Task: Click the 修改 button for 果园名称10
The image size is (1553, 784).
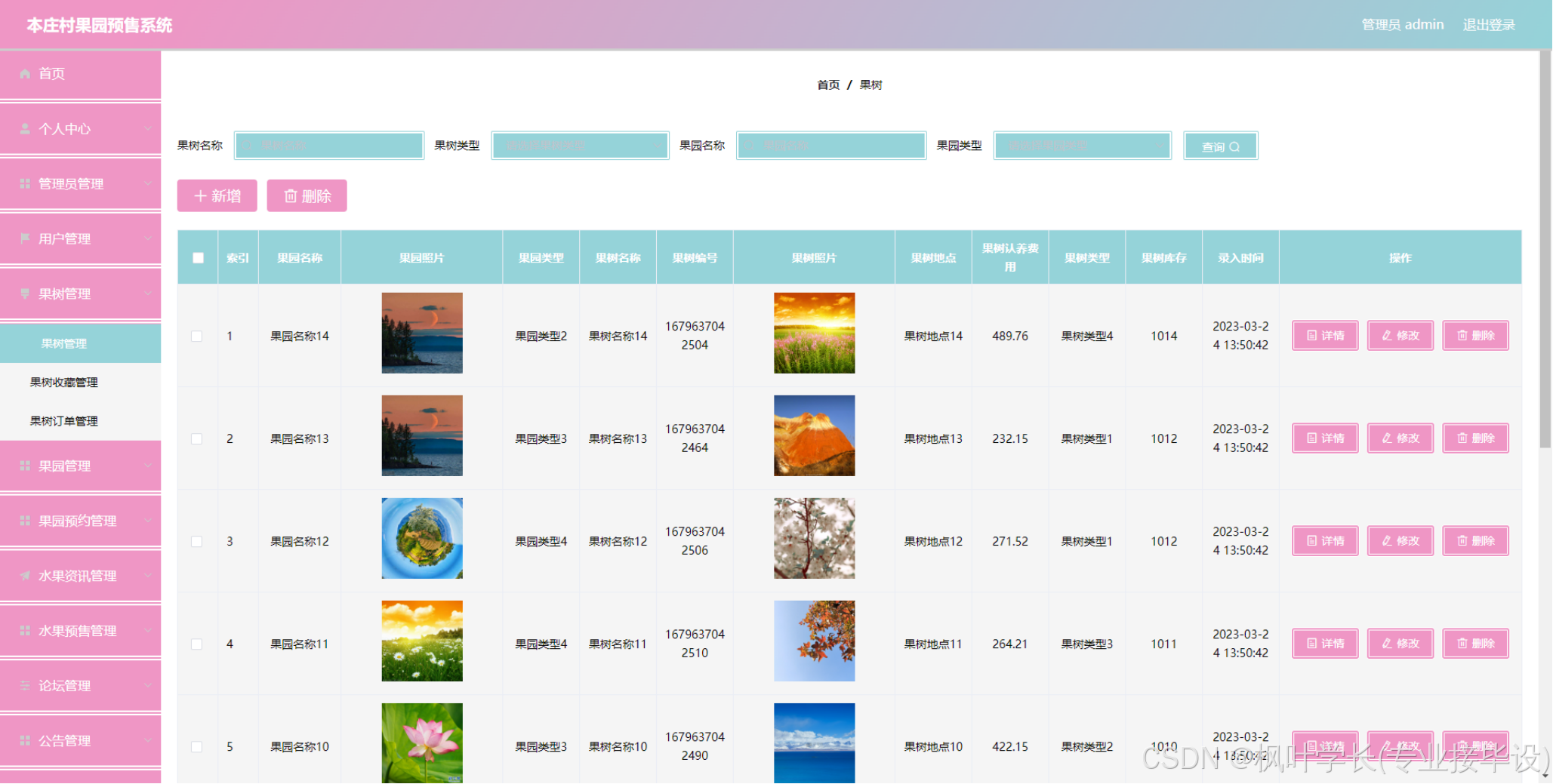Action: [x=1400, y=746]
